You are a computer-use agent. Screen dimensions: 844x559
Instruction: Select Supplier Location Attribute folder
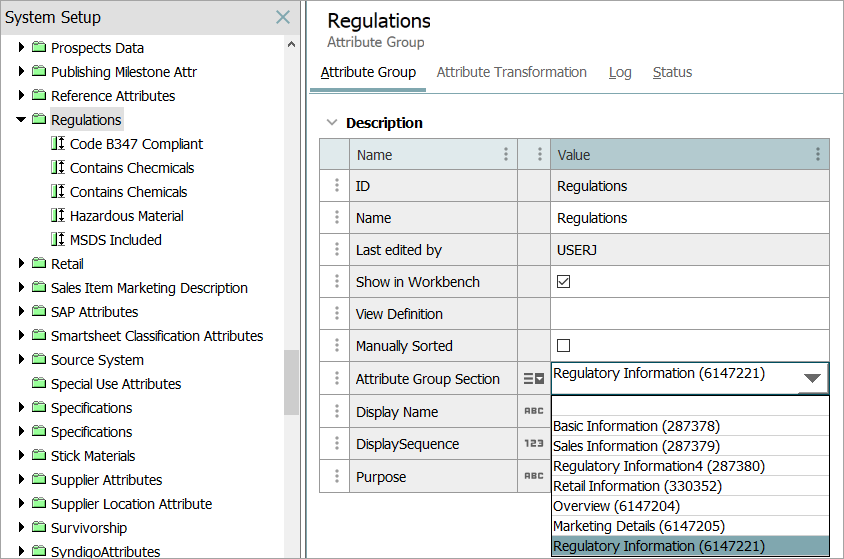(131, 504)
